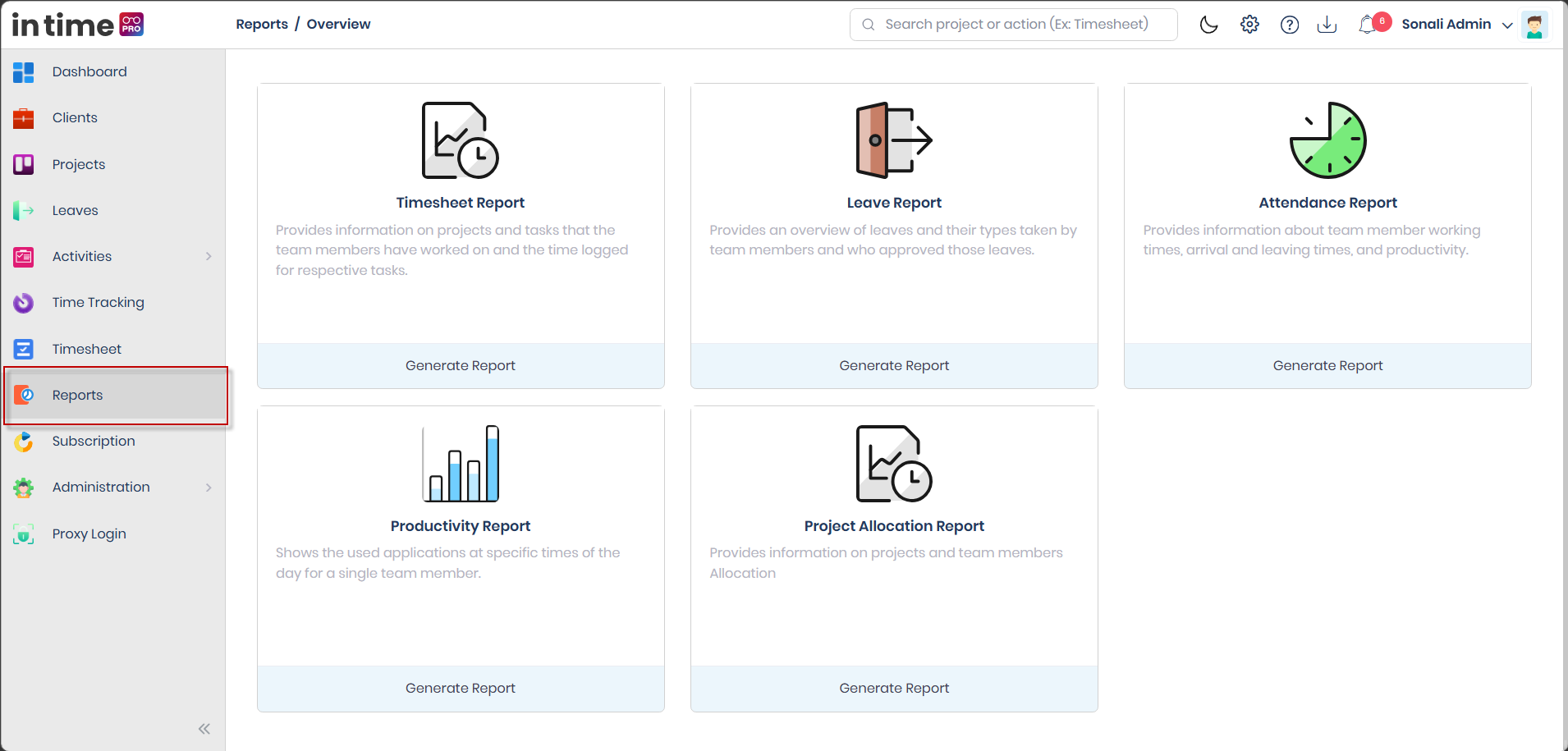Click the Activities sidebar icon

click(24, 257)
